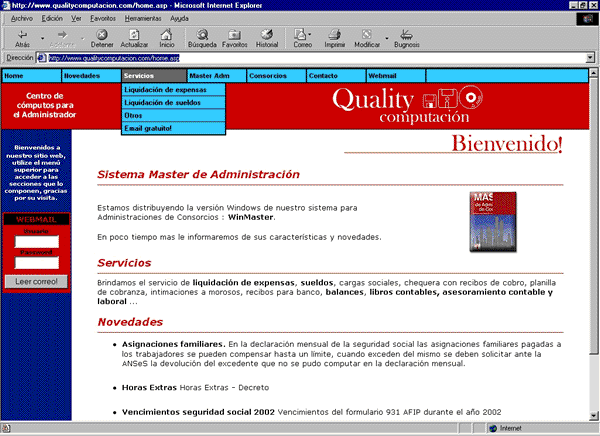The image size is (600, 436).
Task: Open the Webmail nav item
Action: coord(396,76)
